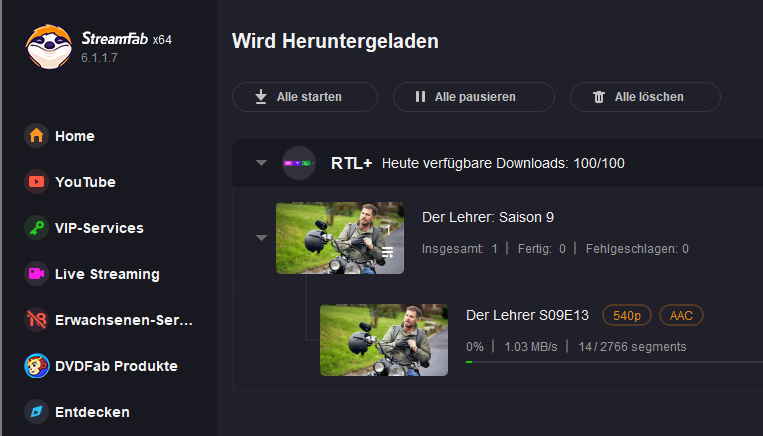The height and width of the screenshot is (436, 763).
Task: Pause all downloads with Alle pausieren
Action: tap(473, 97)
